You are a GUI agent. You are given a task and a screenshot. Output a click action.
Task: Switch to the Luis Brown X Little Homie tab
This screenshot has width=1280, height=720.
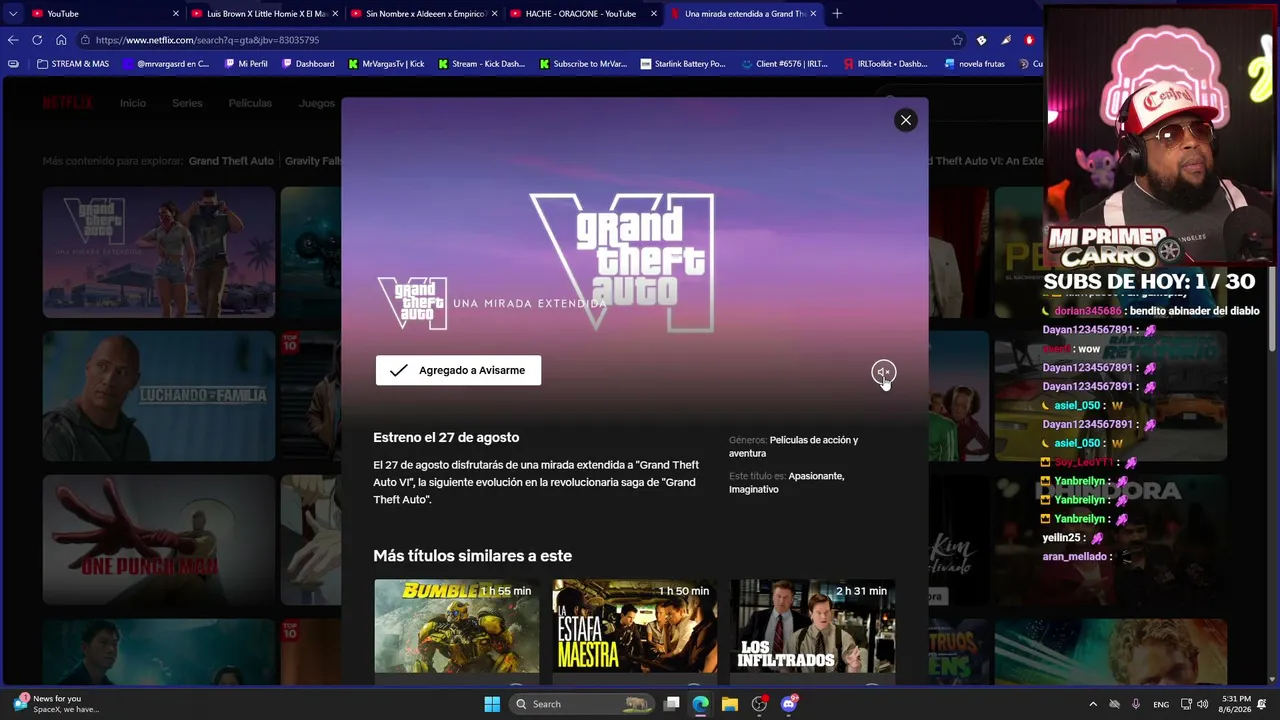(266, 14)
